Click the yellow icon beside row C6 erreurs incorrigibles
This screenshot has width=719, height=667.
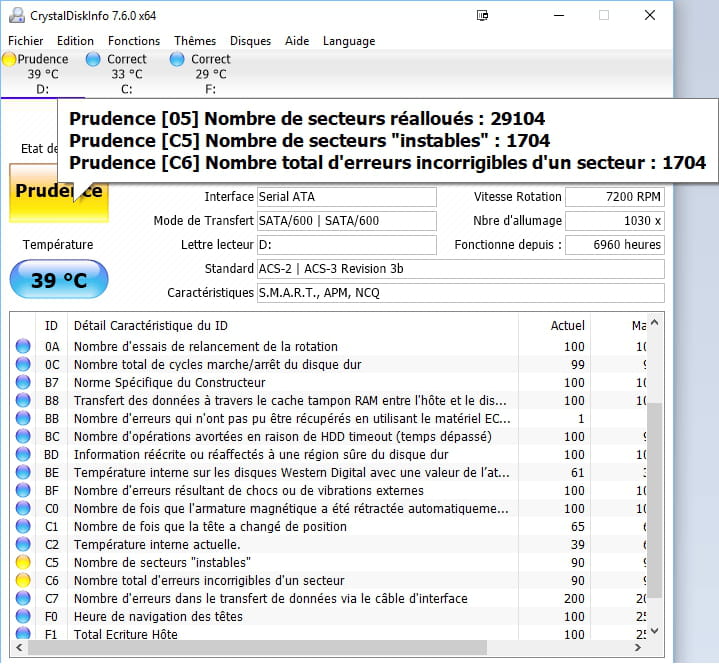tap(23, 581)
